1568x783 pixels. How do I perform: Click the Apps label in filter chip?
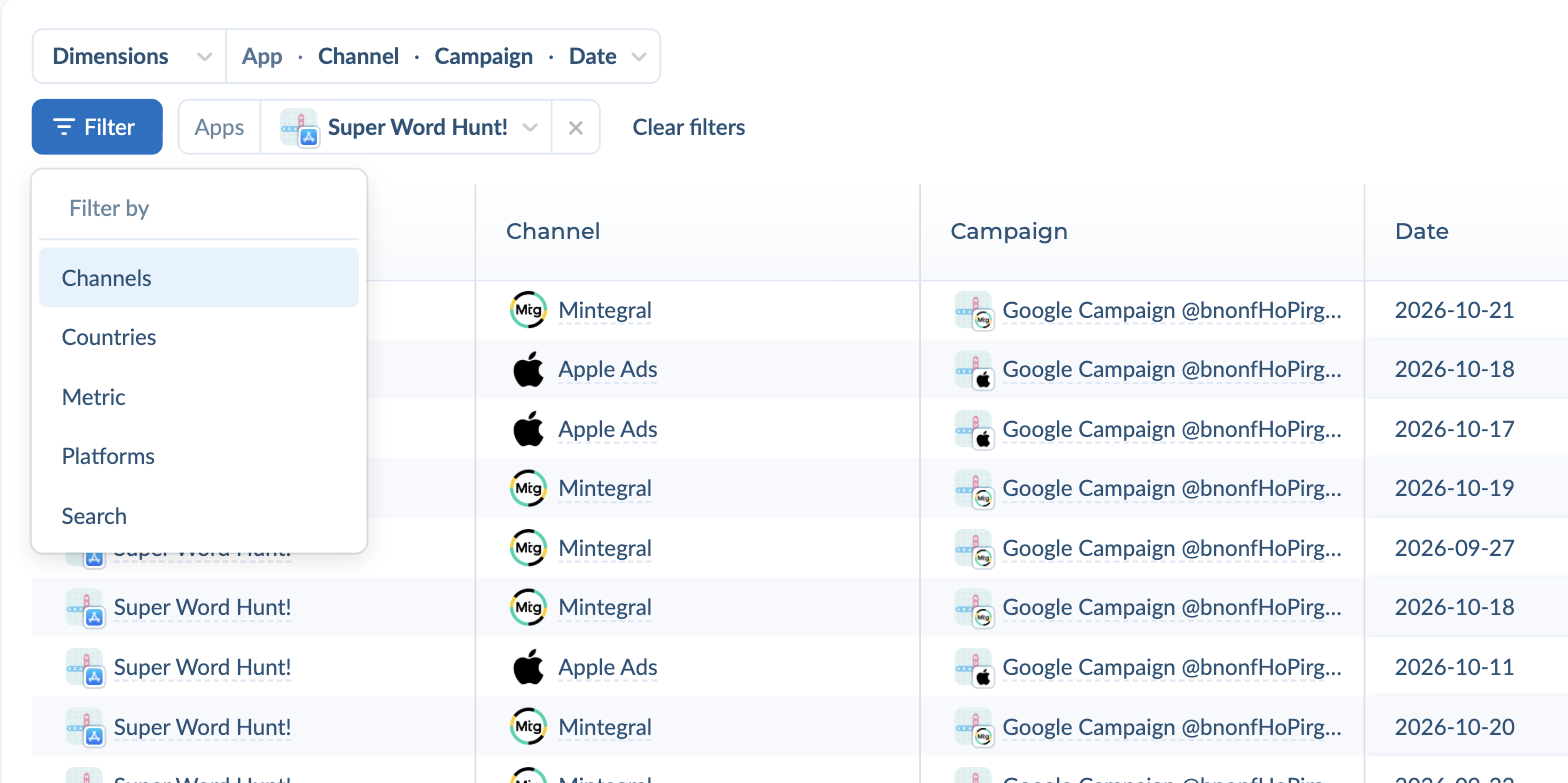pos(220,127)
